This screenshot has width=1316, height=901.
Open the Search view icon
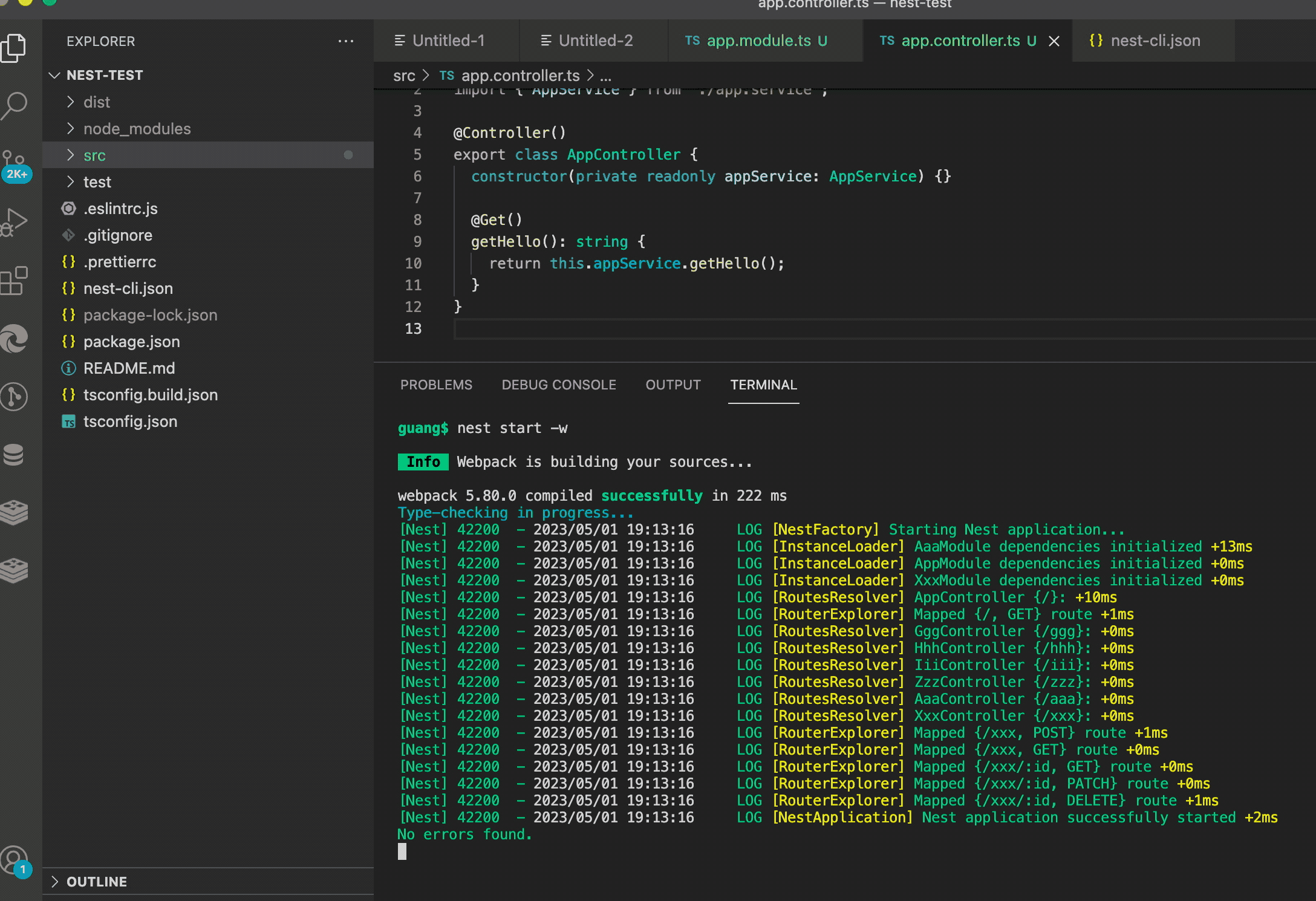15,105
